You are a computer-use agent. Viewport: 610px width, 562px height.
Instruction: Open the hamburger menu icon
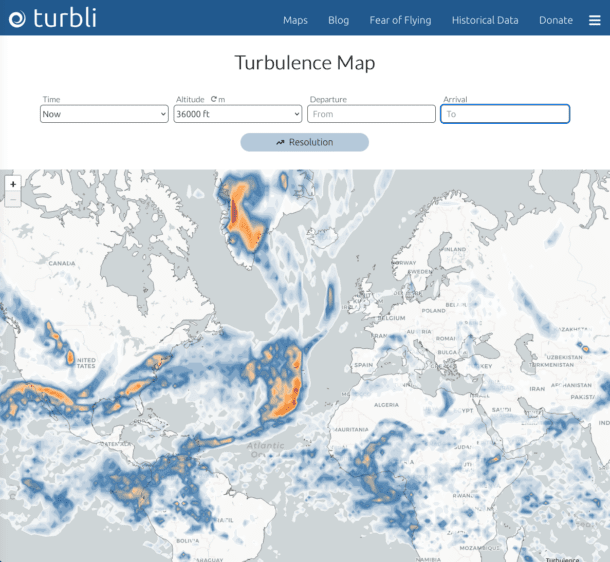click(x=594, y=20)
